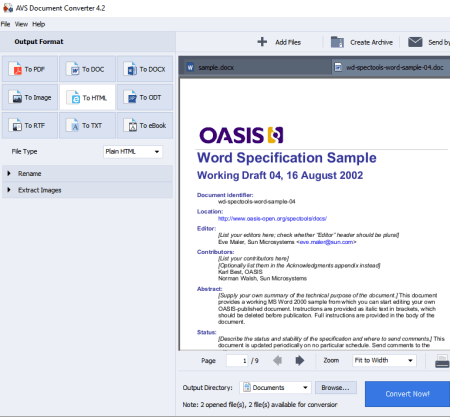Screen dimensions: 450x417
Task: Expand the Rename section
Action: point(87,173)
